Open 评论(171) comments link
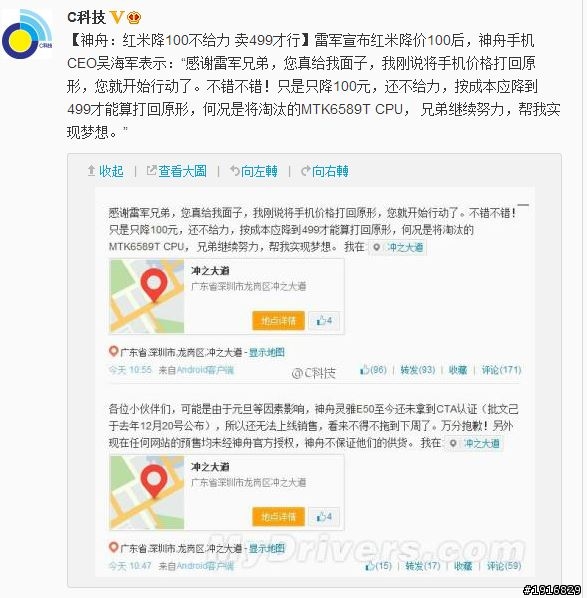Viewport: 587px width, 598px height. (501, 370)
